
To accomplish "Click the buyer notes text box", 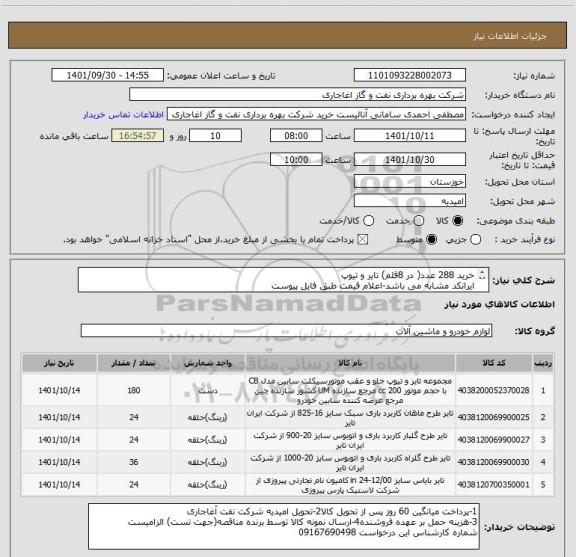I will point(284,527).
